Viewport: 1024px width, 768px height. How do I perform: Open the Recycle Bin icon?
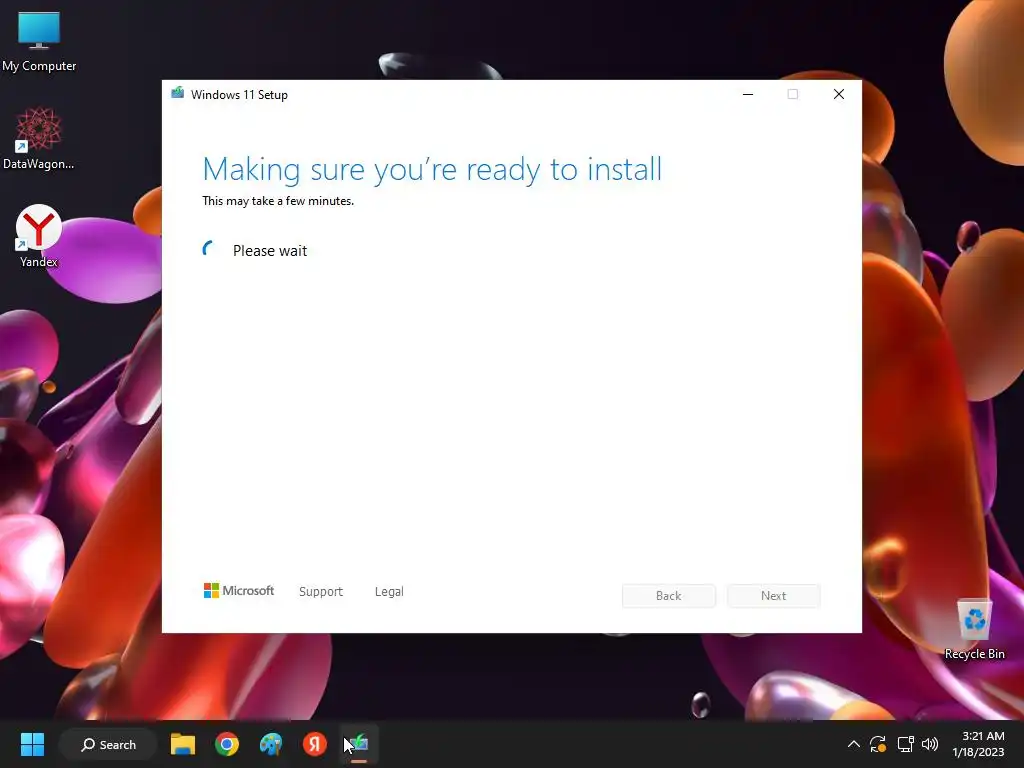(974, 630)
